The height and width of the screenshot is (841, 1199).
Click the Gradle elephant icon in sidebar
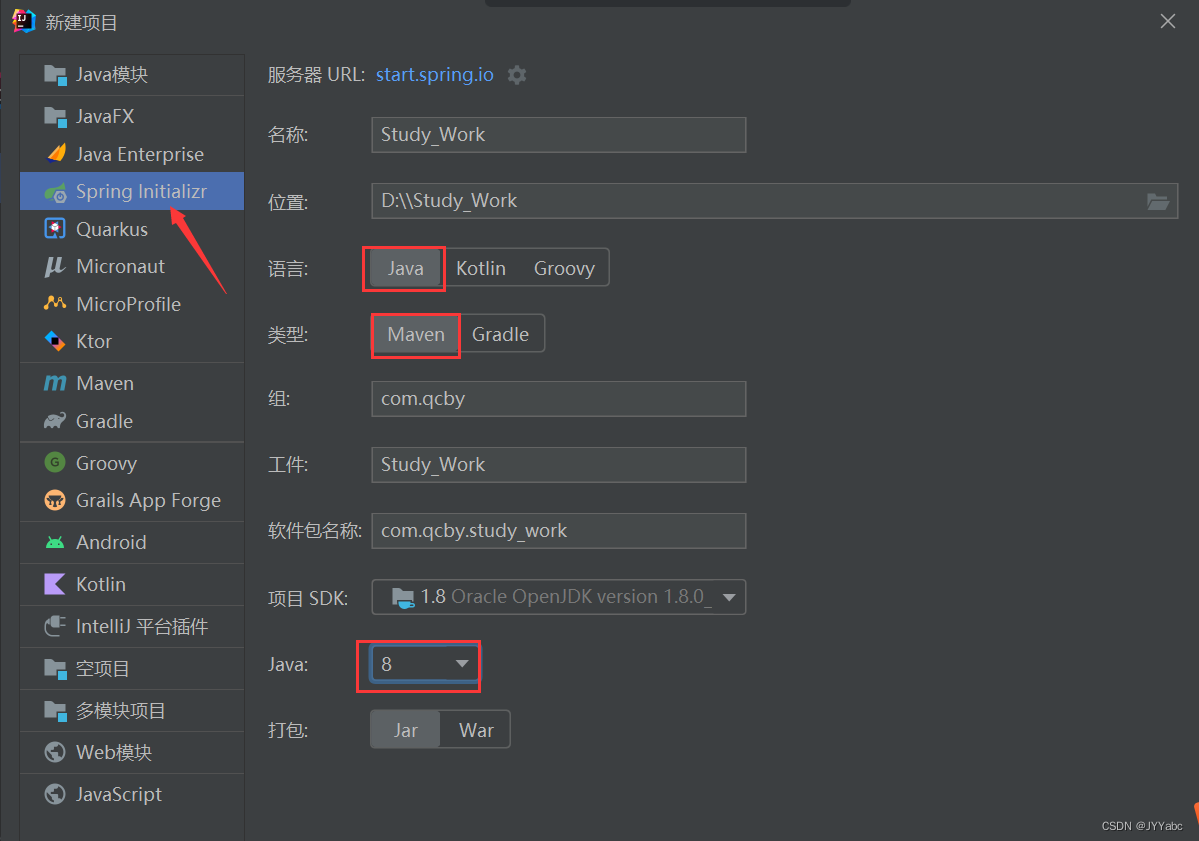coord(55,421)
